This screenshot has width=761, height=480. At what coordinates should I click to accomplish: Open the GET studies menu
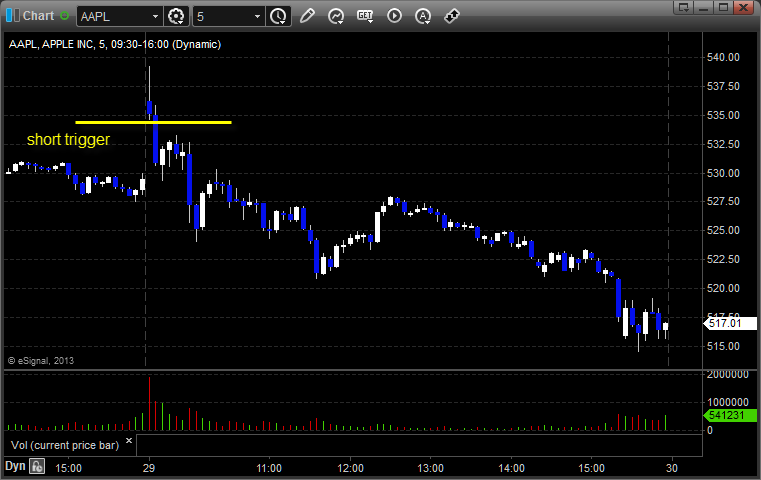click(x=365, y=16)
